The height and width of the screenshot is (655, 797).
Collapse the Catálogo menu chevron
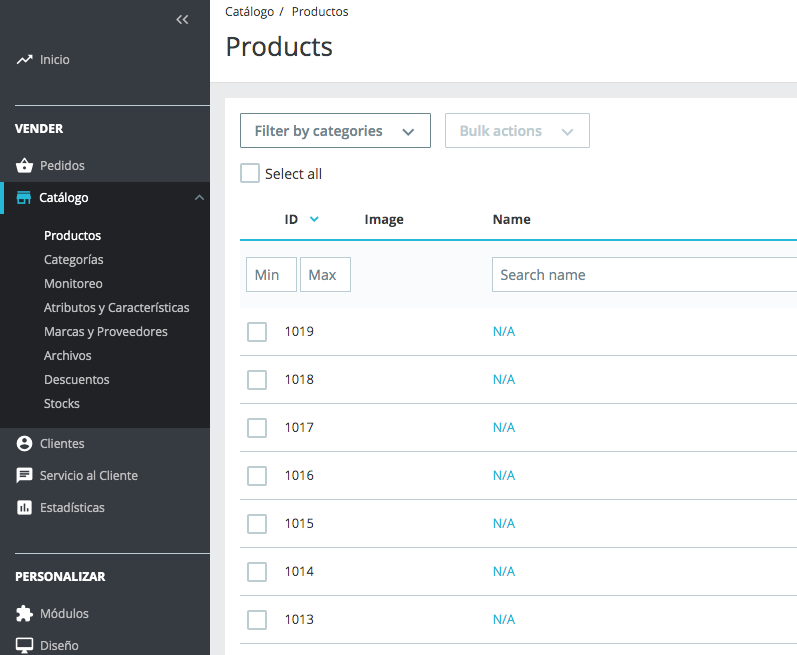click(199, 198)
